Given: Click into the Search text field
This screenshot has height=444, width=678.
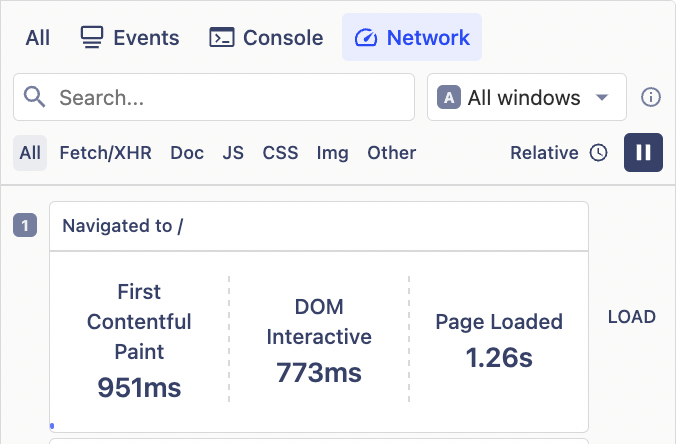Looking at the screenshot, I should point(230,97).
